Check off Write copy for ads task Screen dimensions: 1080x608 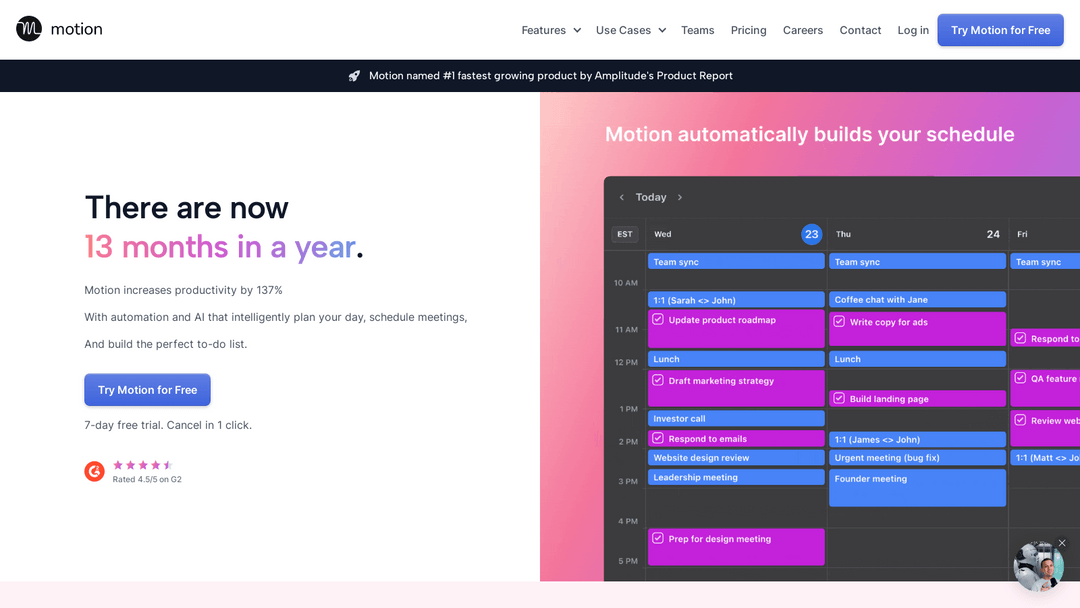(x=839, y=322)
